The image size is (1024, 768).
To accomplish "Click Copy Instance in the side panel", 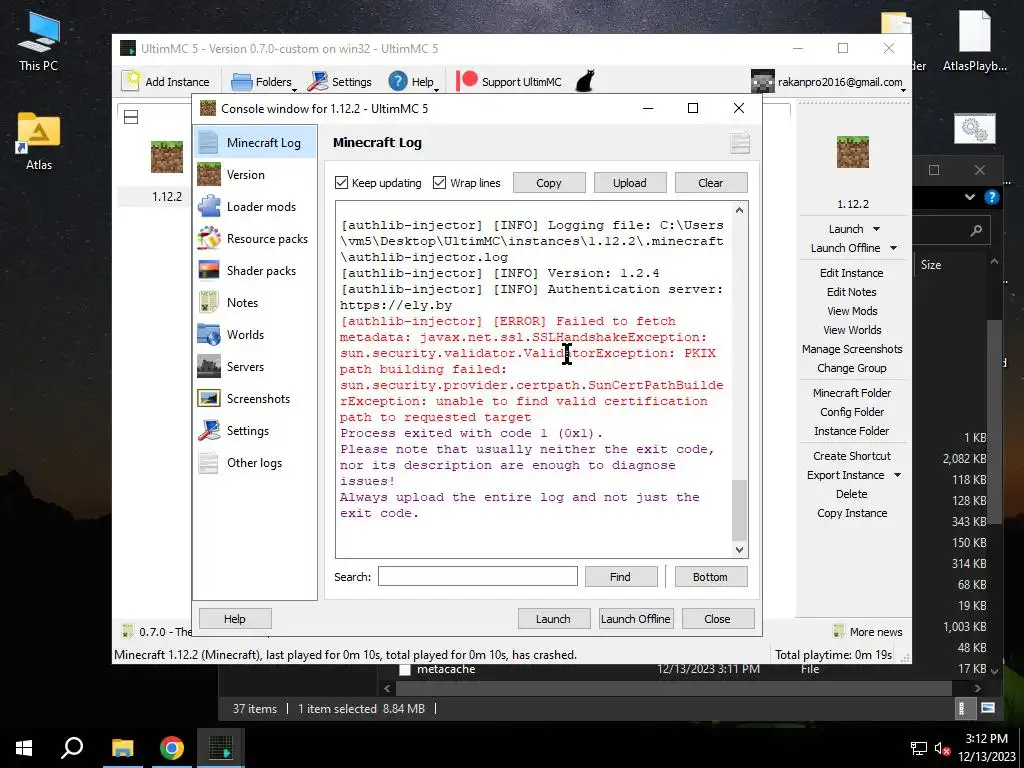I will [x=852, y=513].
